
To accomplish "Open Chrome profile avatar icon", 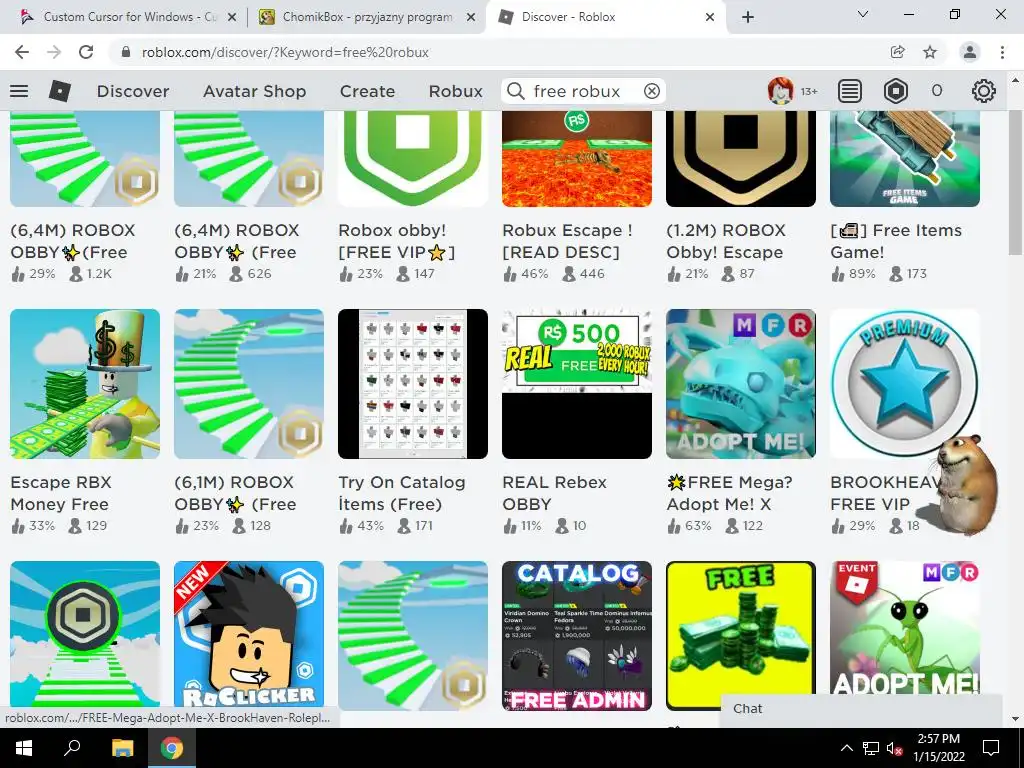I will pyautogui.click(x=970, y=52).
